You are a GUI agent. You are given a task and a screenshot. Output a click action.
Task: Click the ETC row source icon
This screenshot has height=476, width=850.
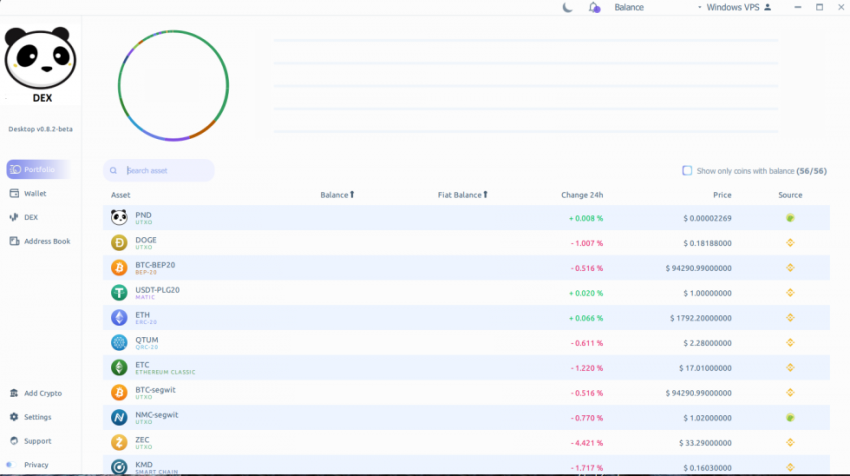pos(790,368)
